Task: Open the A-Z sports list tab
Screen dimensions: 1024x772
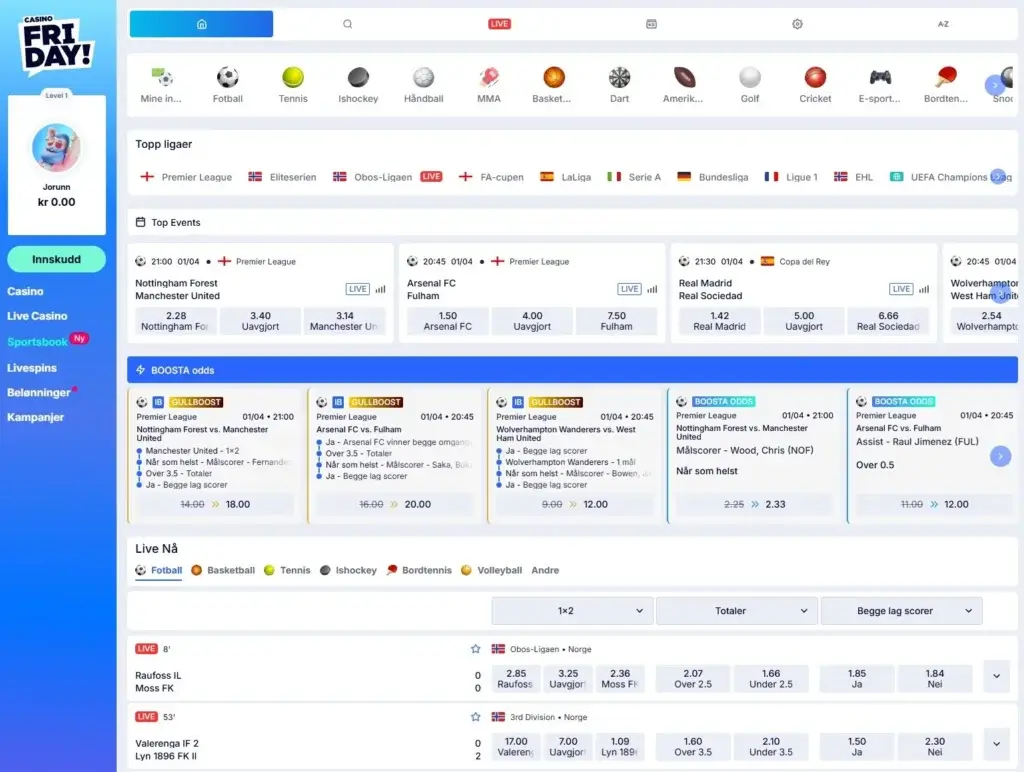Action: (943, 24)
